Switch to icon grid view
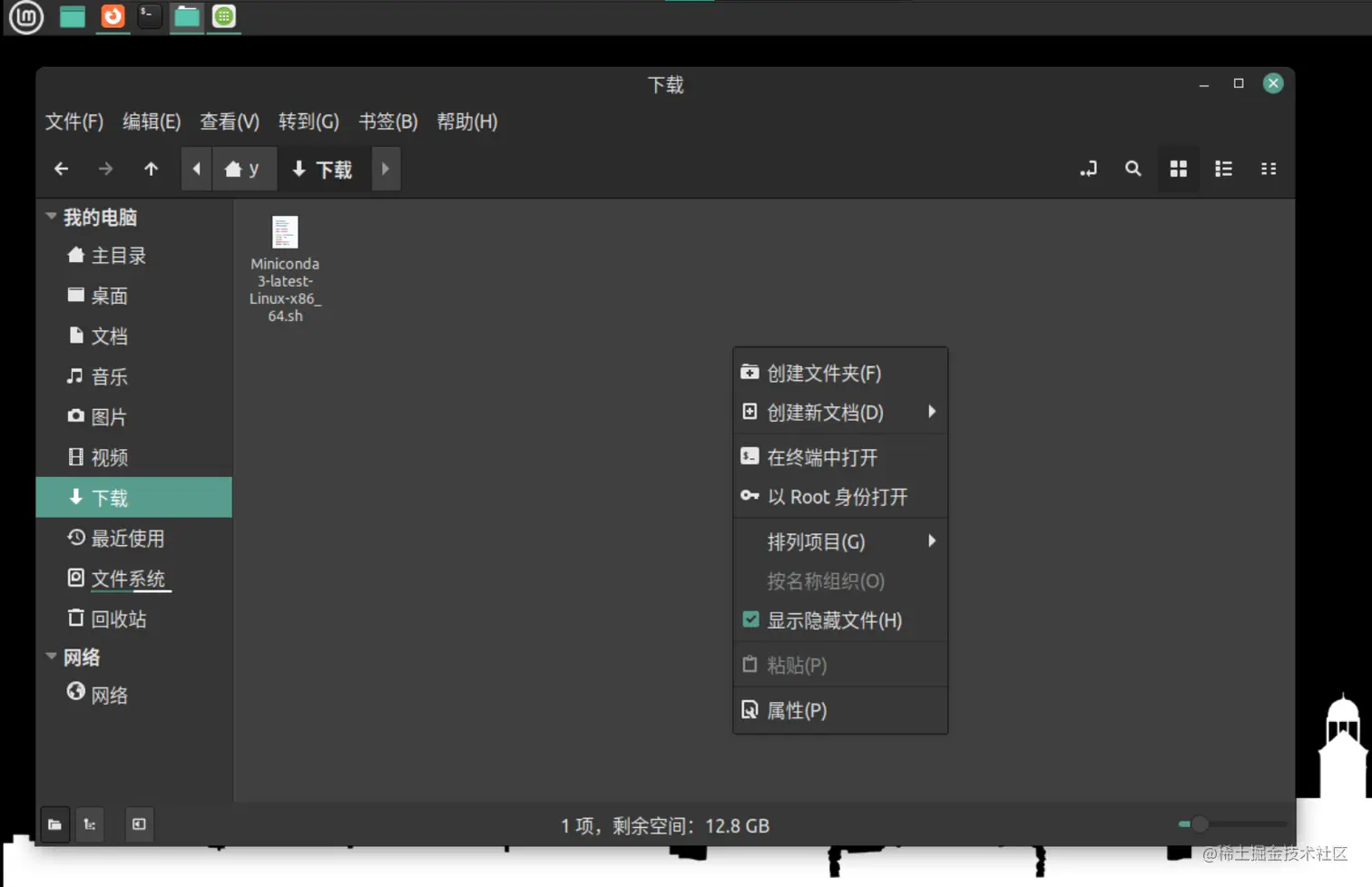 point(1178,169)
